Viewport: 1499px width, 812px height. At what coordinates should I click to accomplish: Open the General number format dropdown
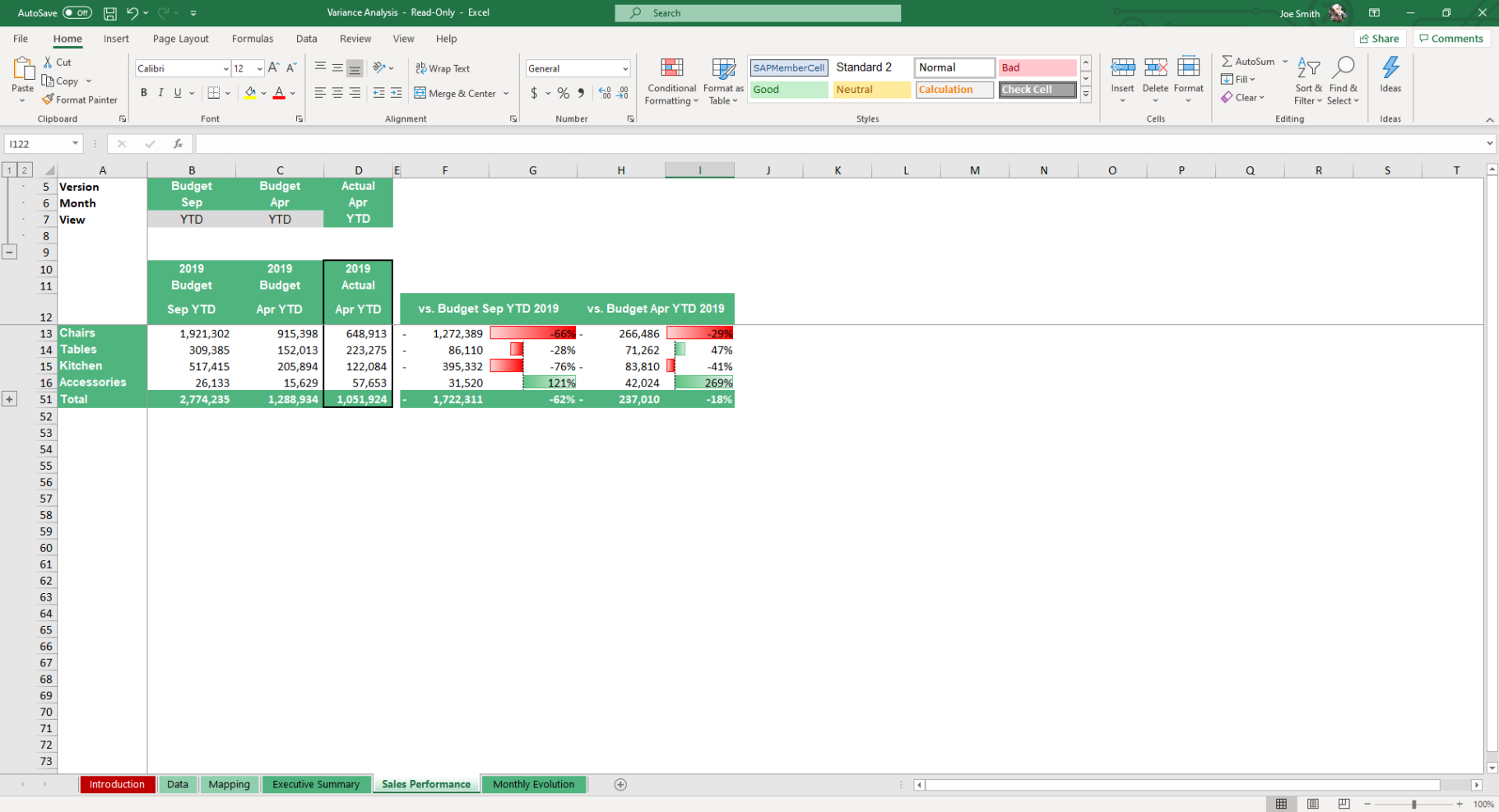[625, 68]
